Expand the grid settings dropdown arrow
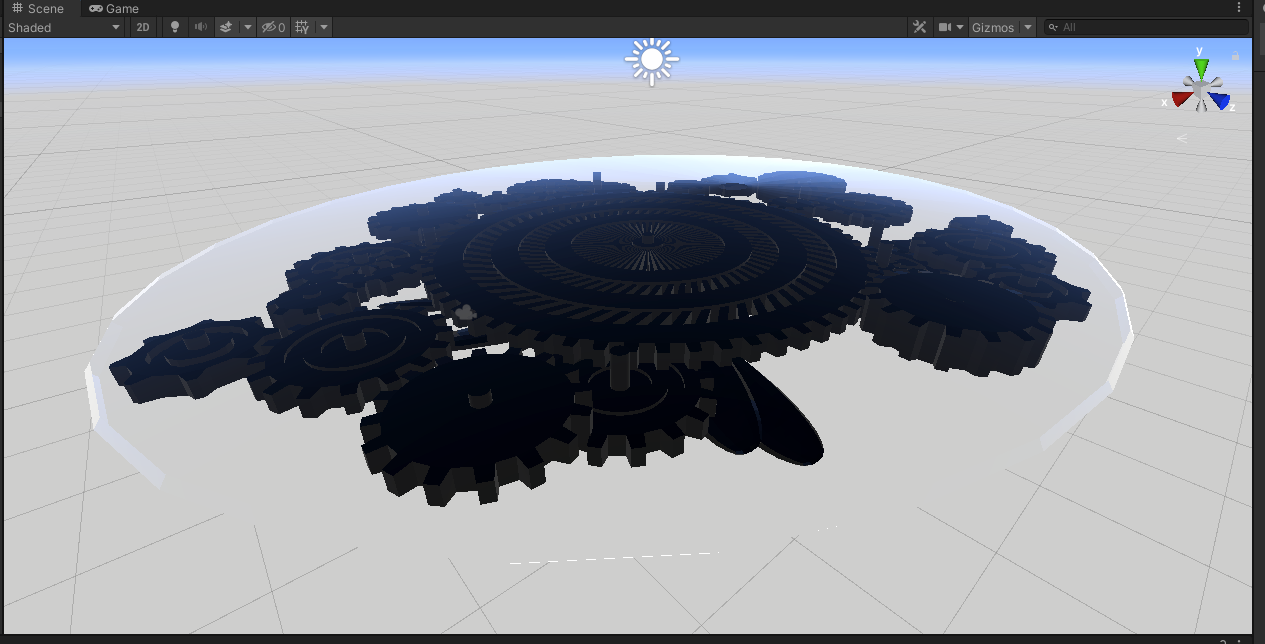The width and height of the screenshot is (1265, 644). (324, 27)
